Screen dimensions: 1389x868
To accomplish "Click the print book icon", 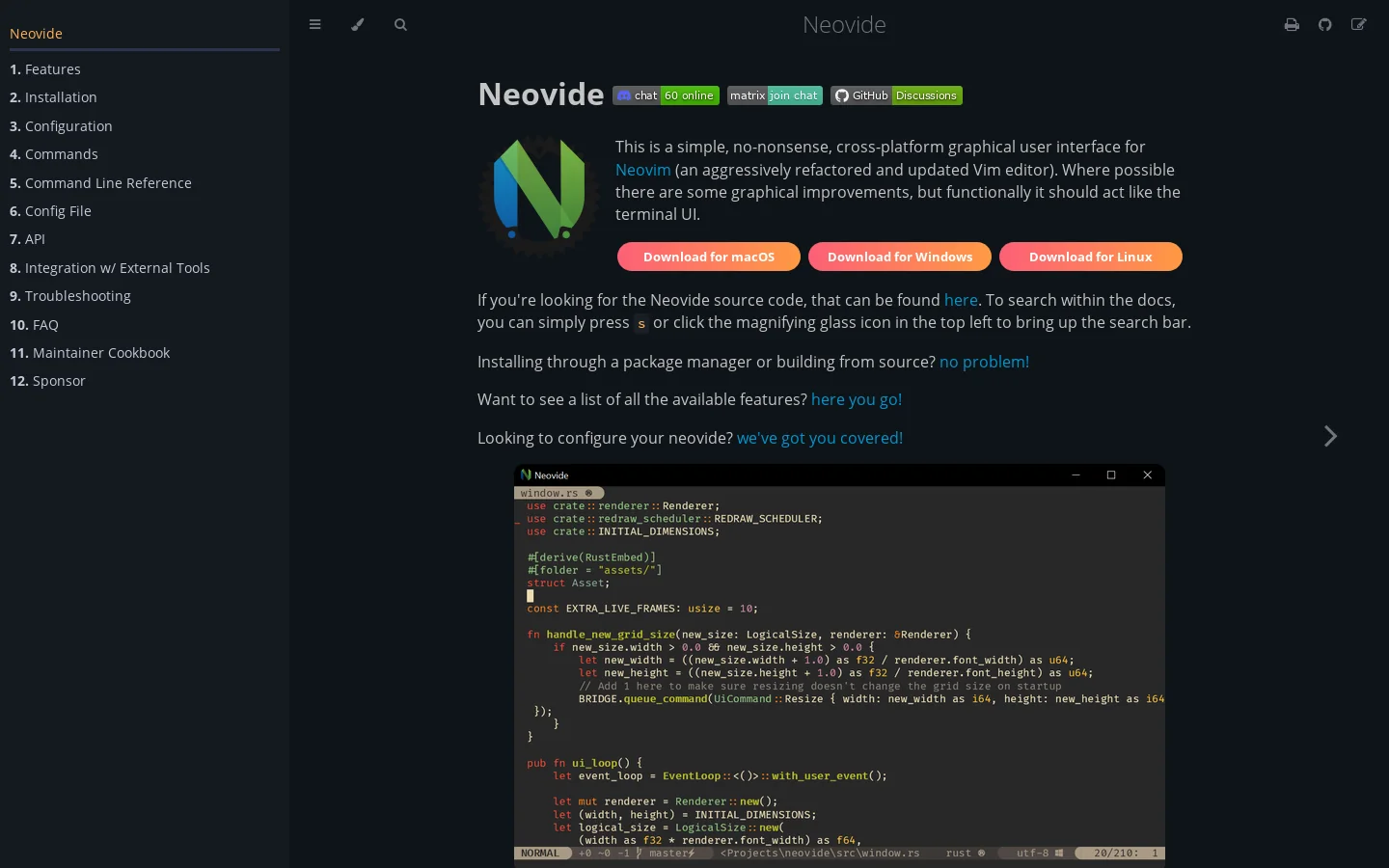I will pyautogui.click(x=1292, y=24).
